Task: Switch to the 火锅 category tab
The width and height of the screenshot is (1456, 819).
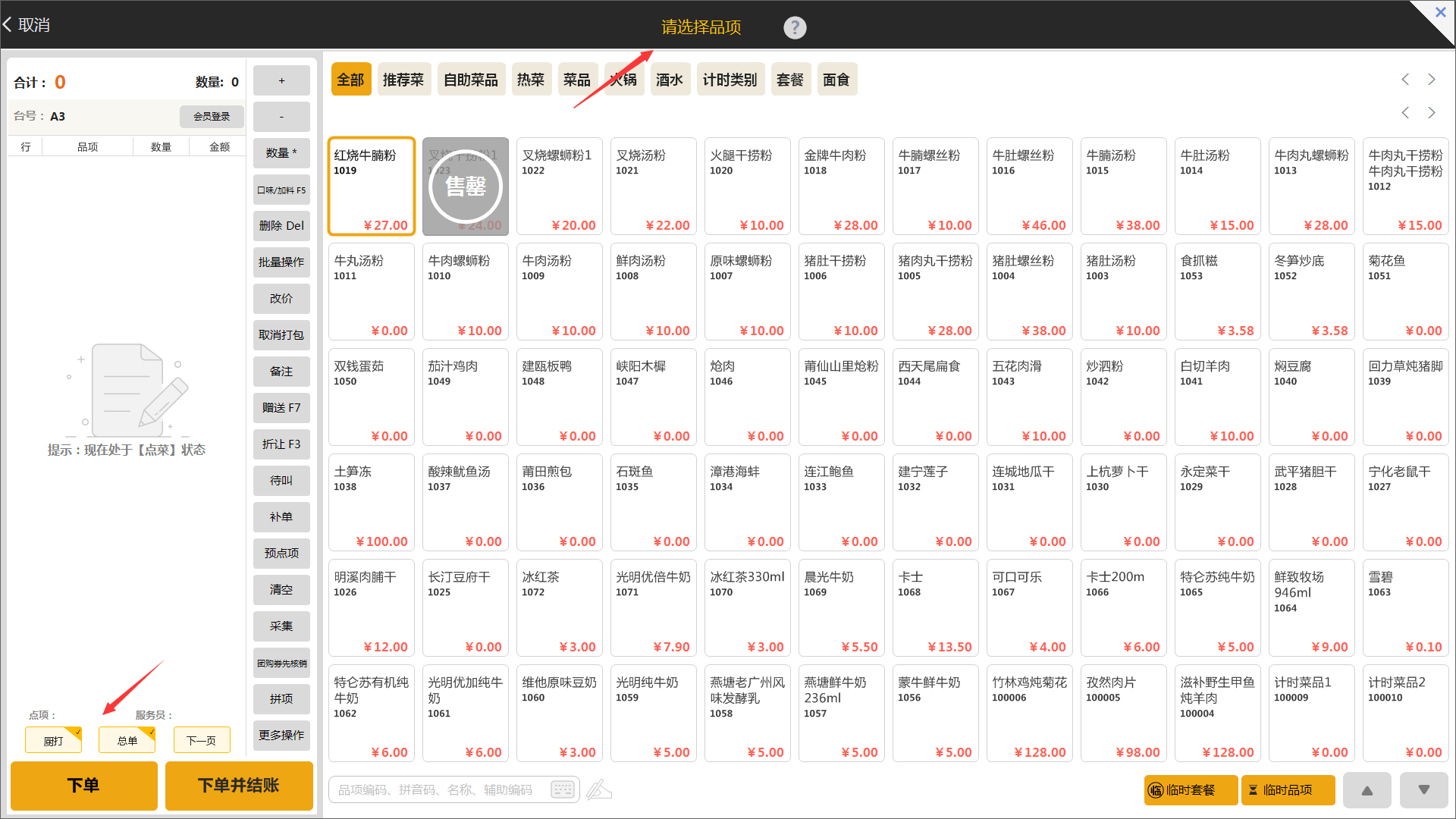Action: click(x=623, y=80)
